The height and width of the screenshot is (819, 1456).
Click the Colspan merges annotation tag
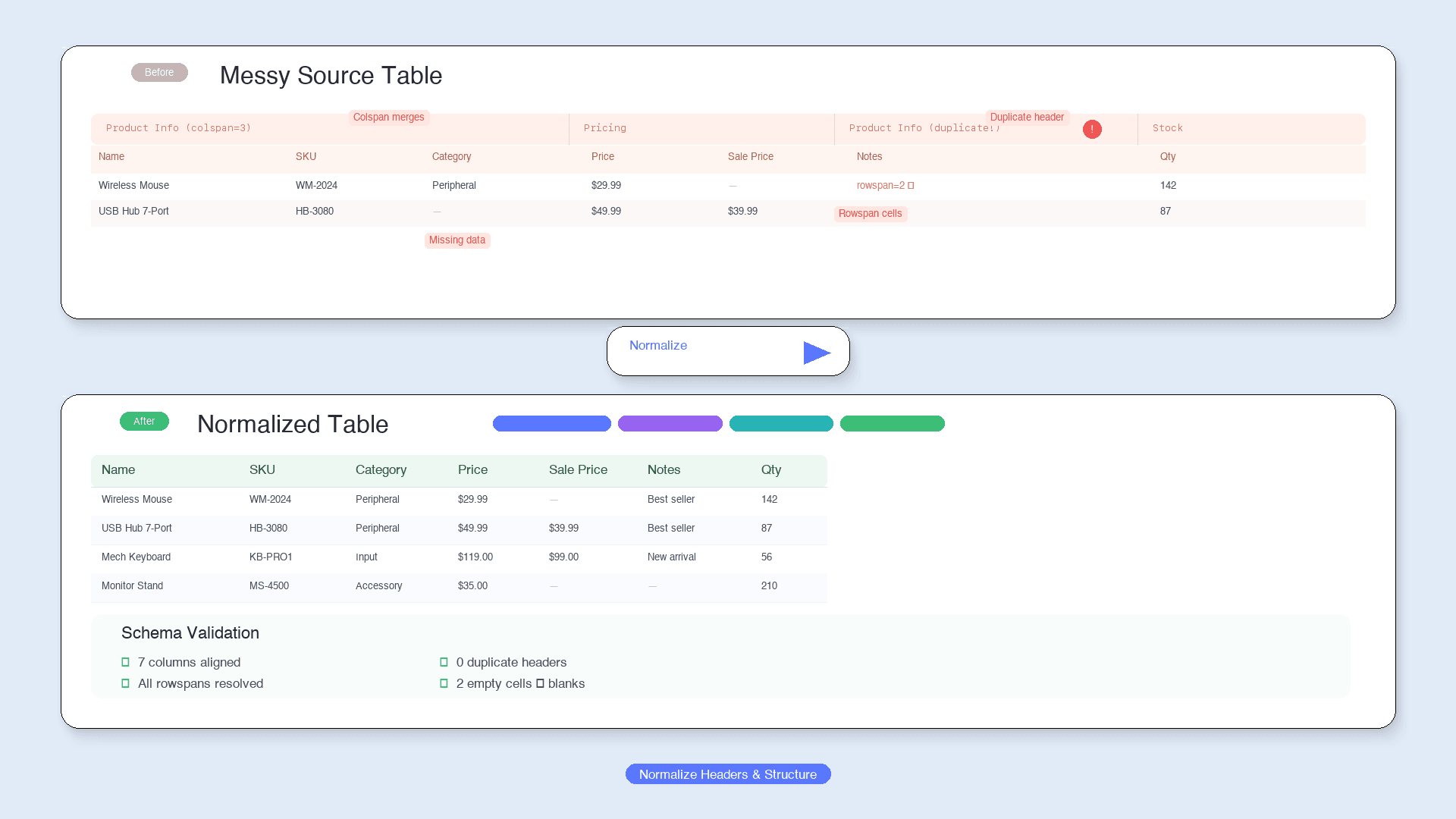tap(389, 118)
